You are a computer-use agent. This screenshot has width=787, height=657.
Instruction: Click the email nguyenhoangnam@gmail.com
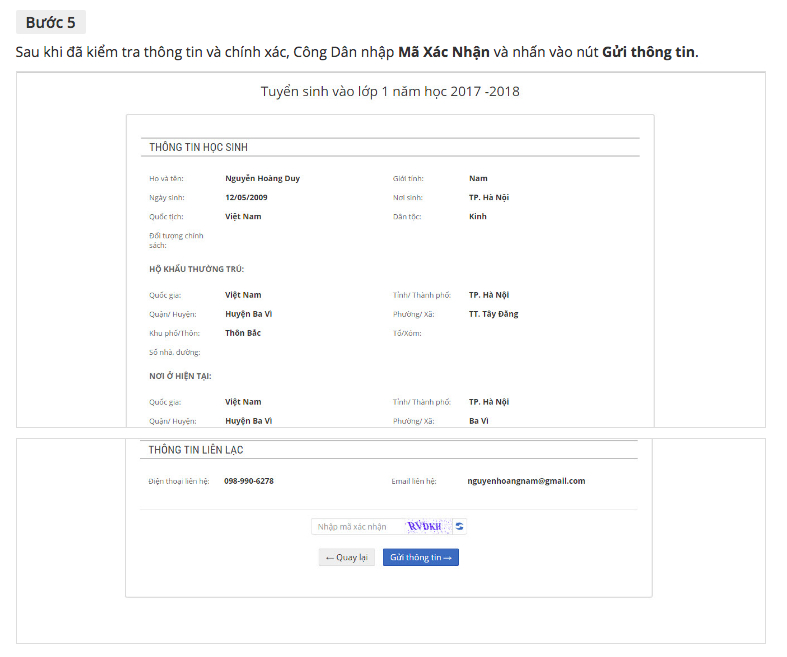(526, 481)
